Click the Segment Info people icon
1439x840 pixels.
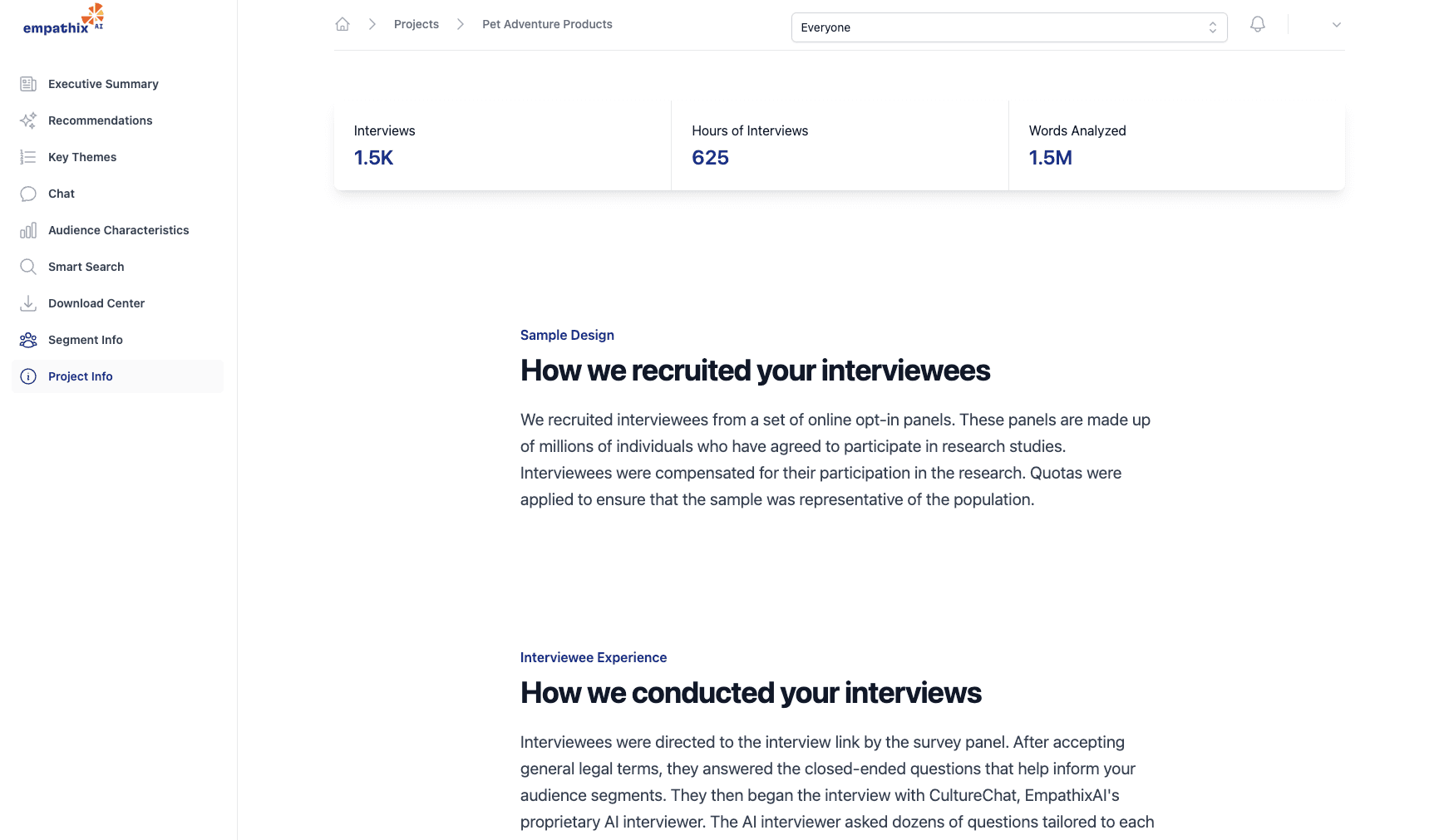point(28,340)
